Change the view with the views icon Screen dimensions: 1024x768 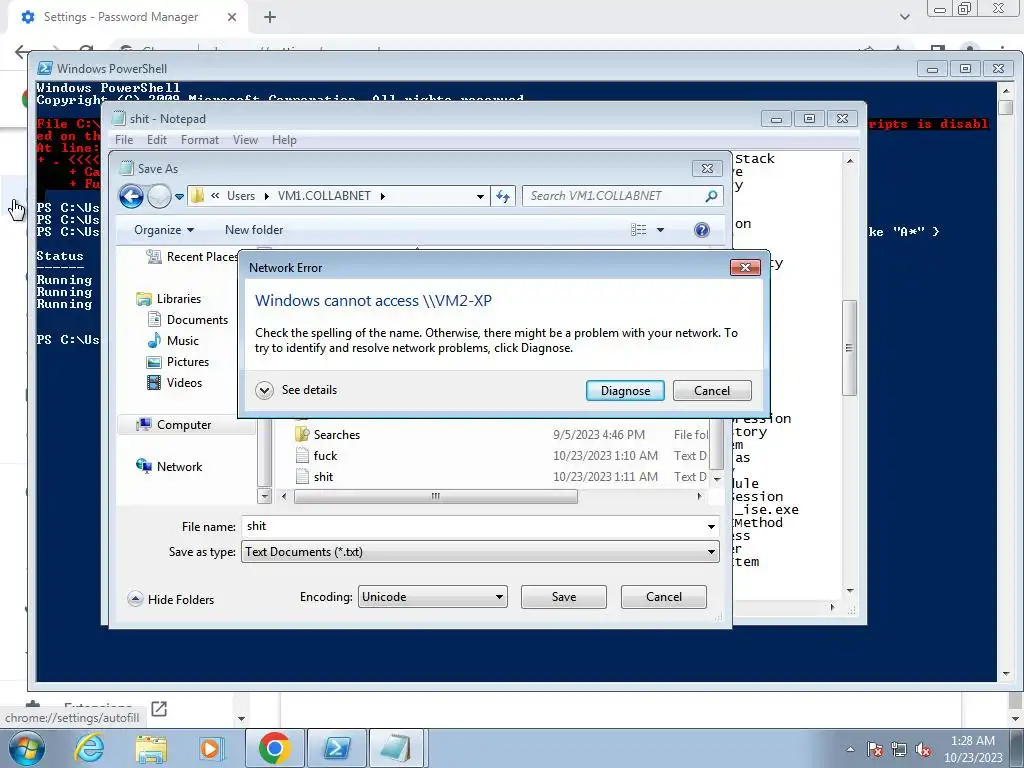(639, 230)
